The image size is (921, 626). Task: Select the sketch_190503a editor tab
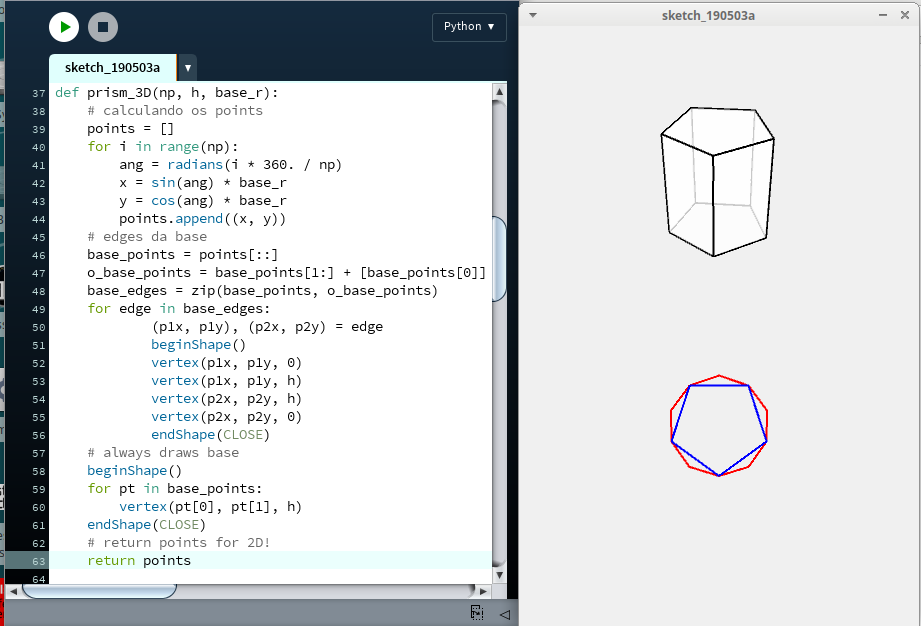pyautogui.click(x=112, y=68)
